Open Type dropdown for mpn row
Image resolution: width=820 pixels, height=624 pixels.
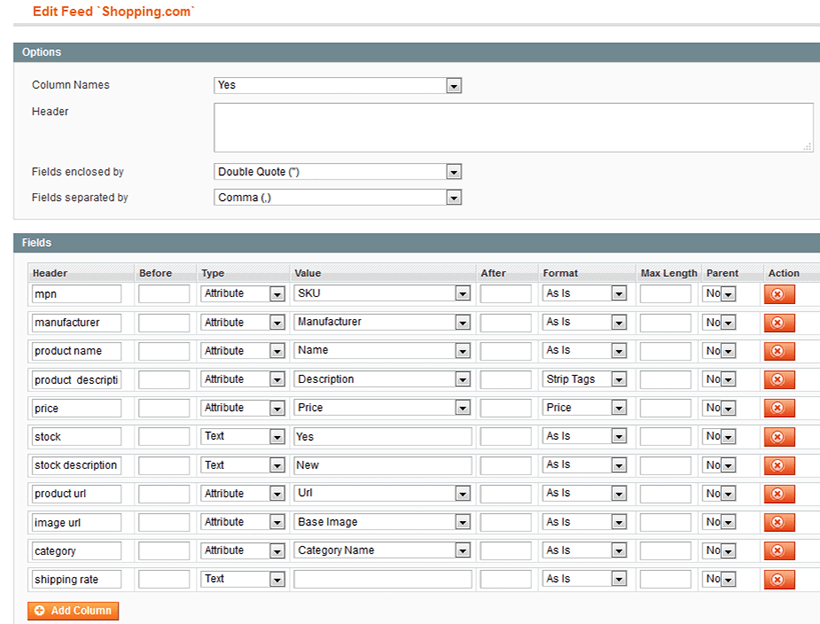click(243, 293)
